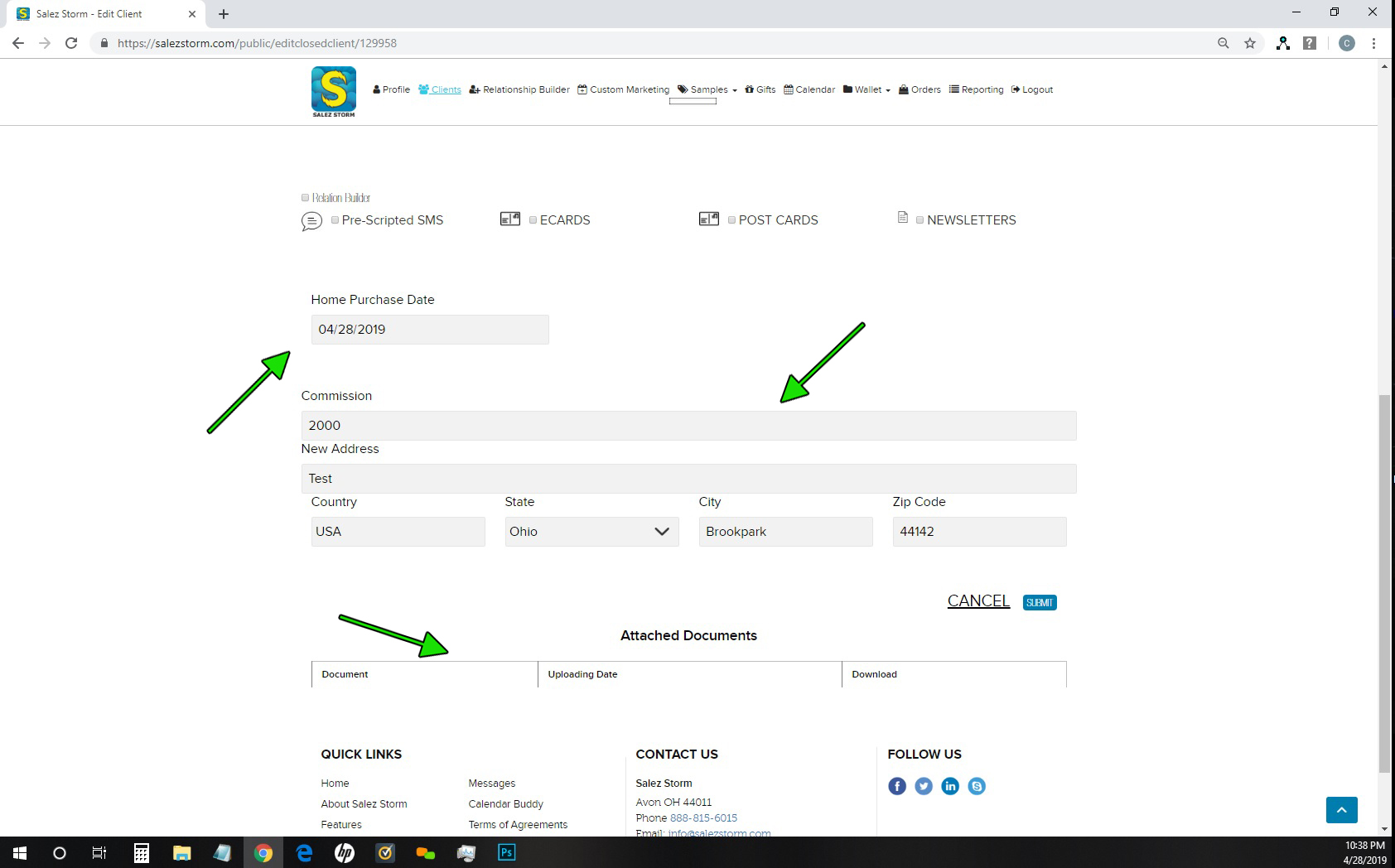Open Photoshop from the taskbar

coord(506,852)
